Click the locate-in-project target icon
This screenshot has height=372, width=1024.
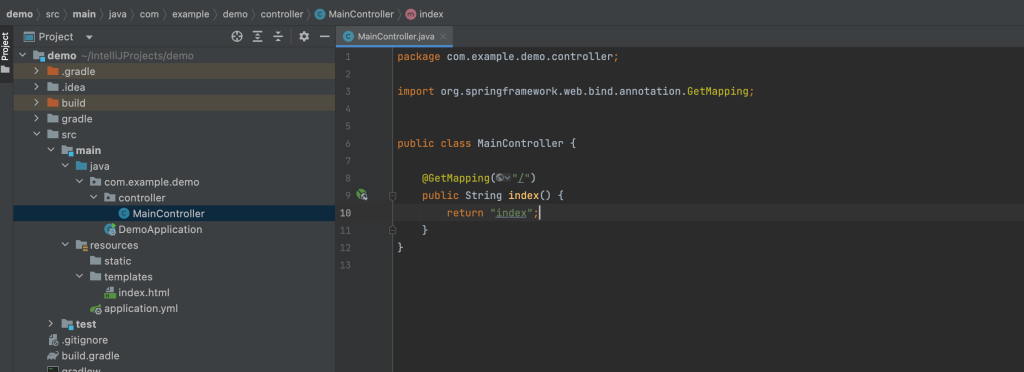(x=237, y=37)
